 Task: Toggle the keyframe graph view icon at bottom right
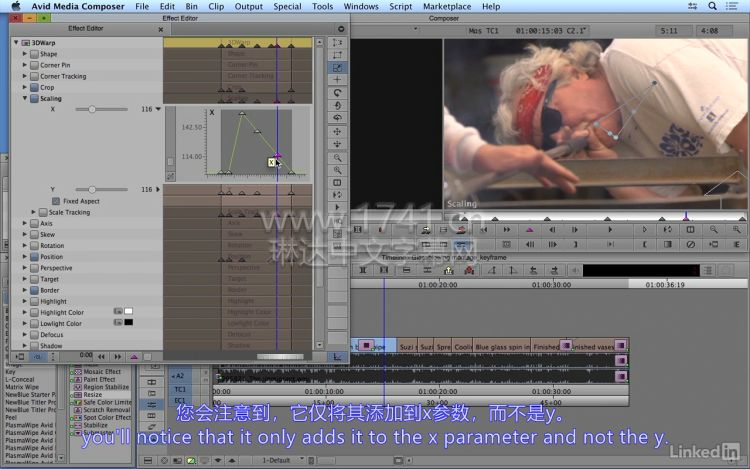point(337,357)
